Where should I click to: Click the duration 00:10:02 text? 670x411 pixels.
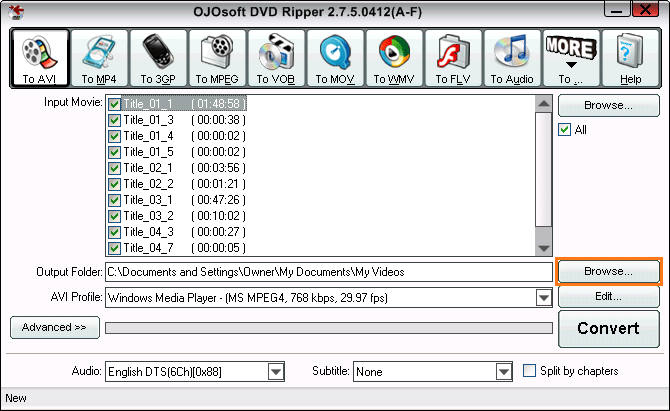point(218,216)
